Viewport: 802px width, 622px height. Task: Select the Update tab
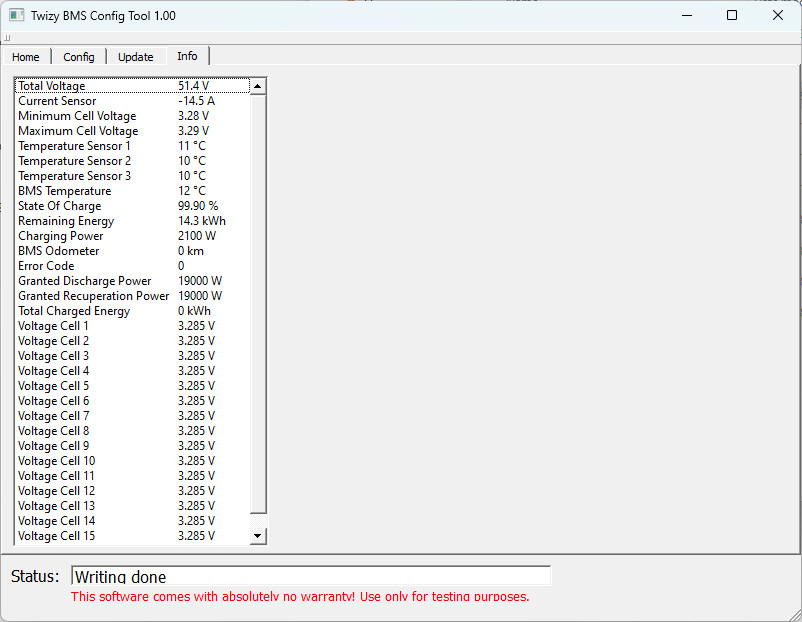pos(136,57)
